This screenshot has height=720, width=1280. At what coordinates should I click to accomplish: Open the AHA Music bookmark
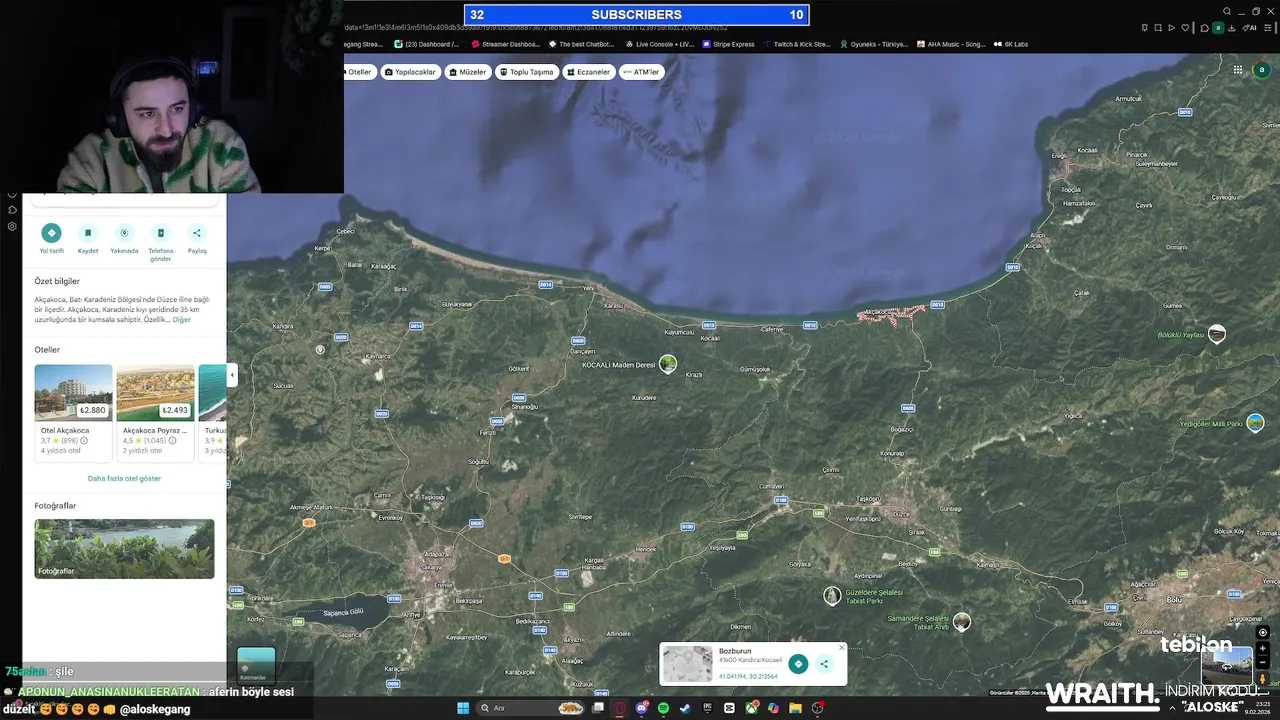pos(951,44)
